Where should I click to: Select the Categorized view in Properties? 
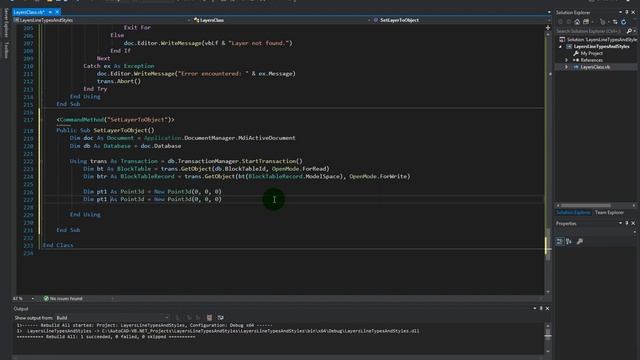(x=560, y=242)
